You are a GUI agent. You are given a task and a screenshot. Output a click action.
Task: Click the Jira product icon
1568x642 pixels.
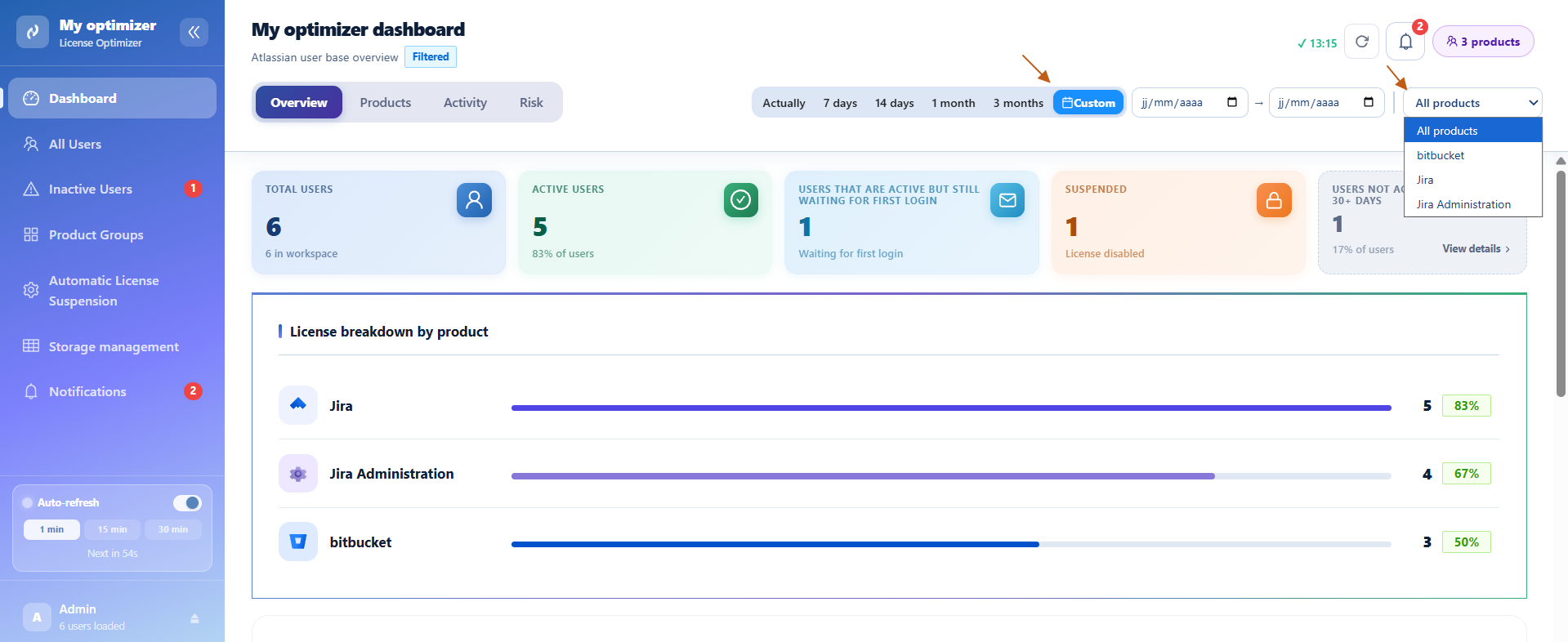[x=298, y=405]
